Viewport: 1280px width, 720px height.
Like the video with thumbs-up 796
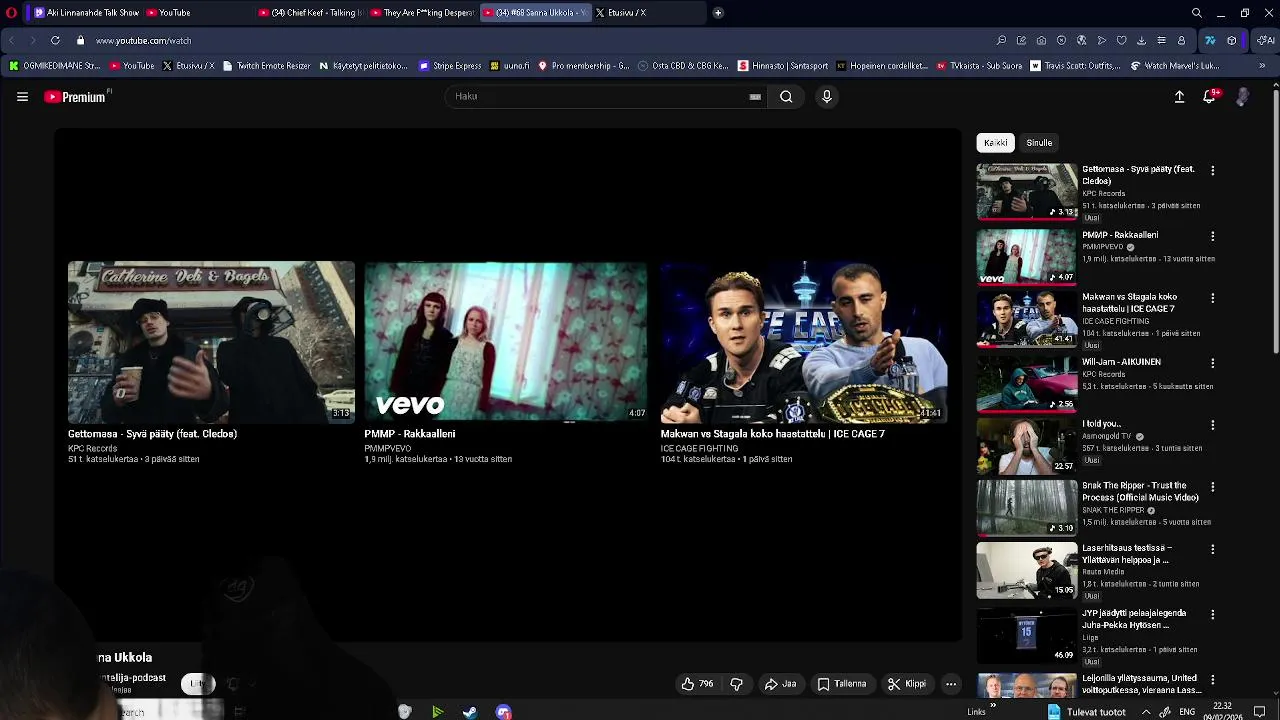coord(698,684)
